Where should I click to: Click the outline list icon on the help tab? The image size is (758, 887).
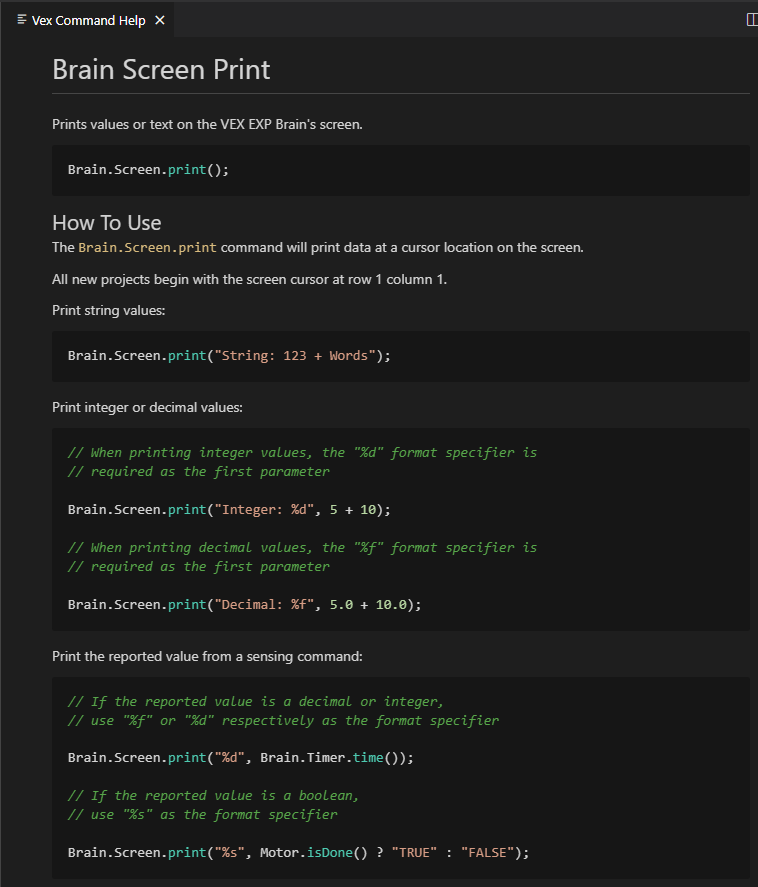[21, 19]
